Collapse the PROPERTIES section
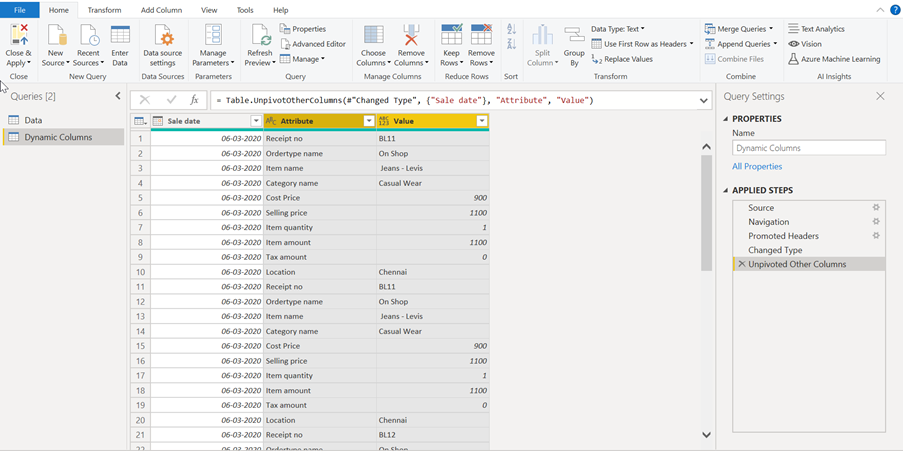The image size is (903, 451). coord(726,119)
